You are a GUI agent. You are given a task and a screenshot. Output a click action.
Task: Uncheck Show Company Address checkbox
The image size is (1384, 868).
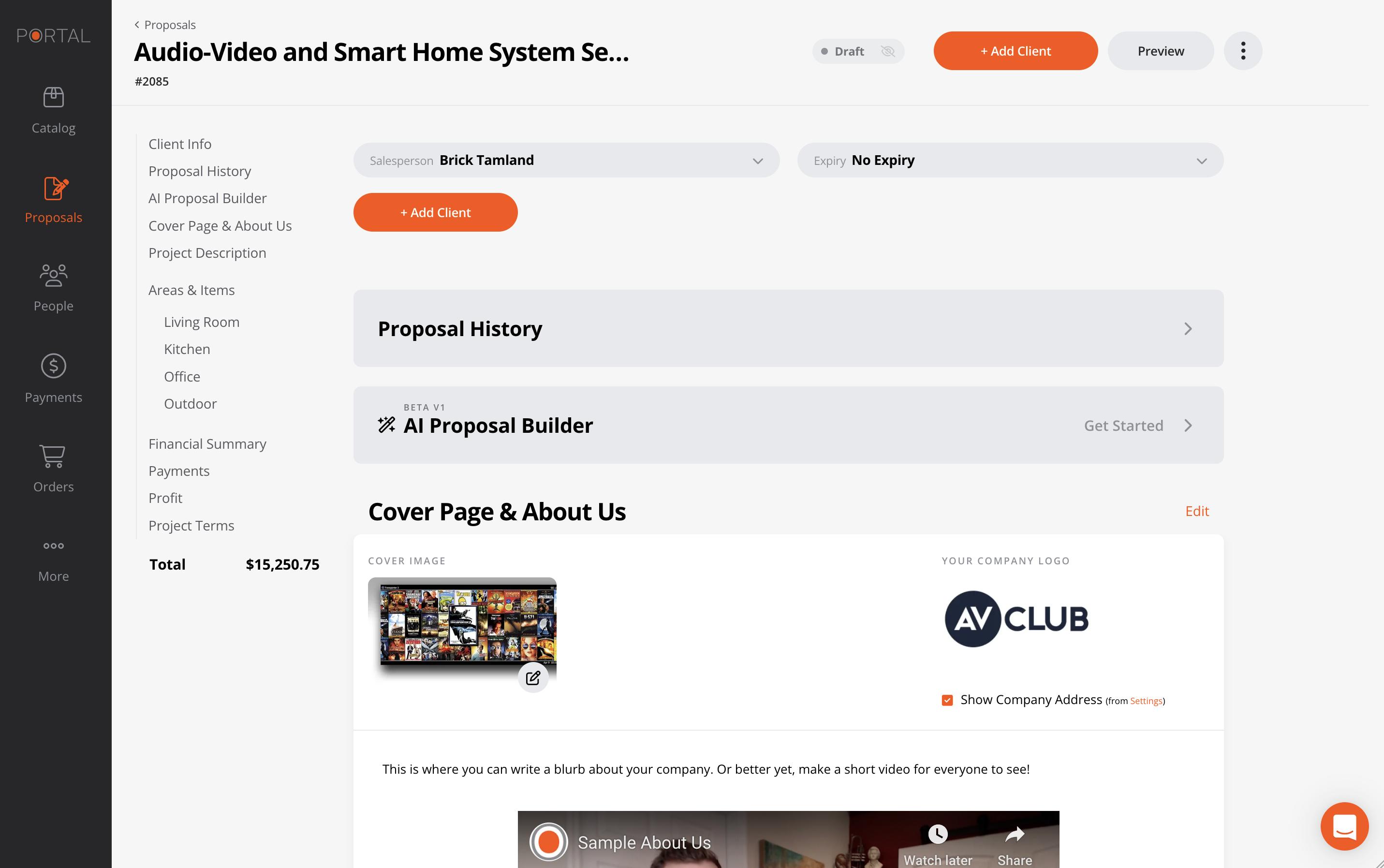click(947, 700)
